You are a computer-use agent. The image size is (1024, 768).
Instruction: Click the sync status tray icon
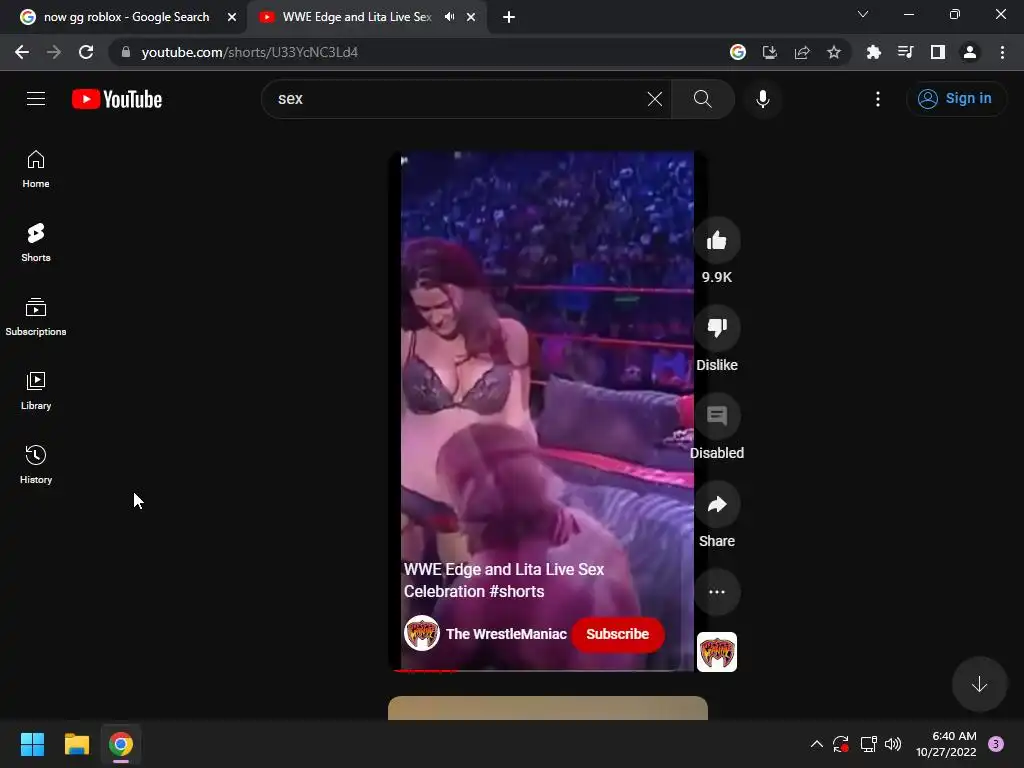[x=840, y=744]
